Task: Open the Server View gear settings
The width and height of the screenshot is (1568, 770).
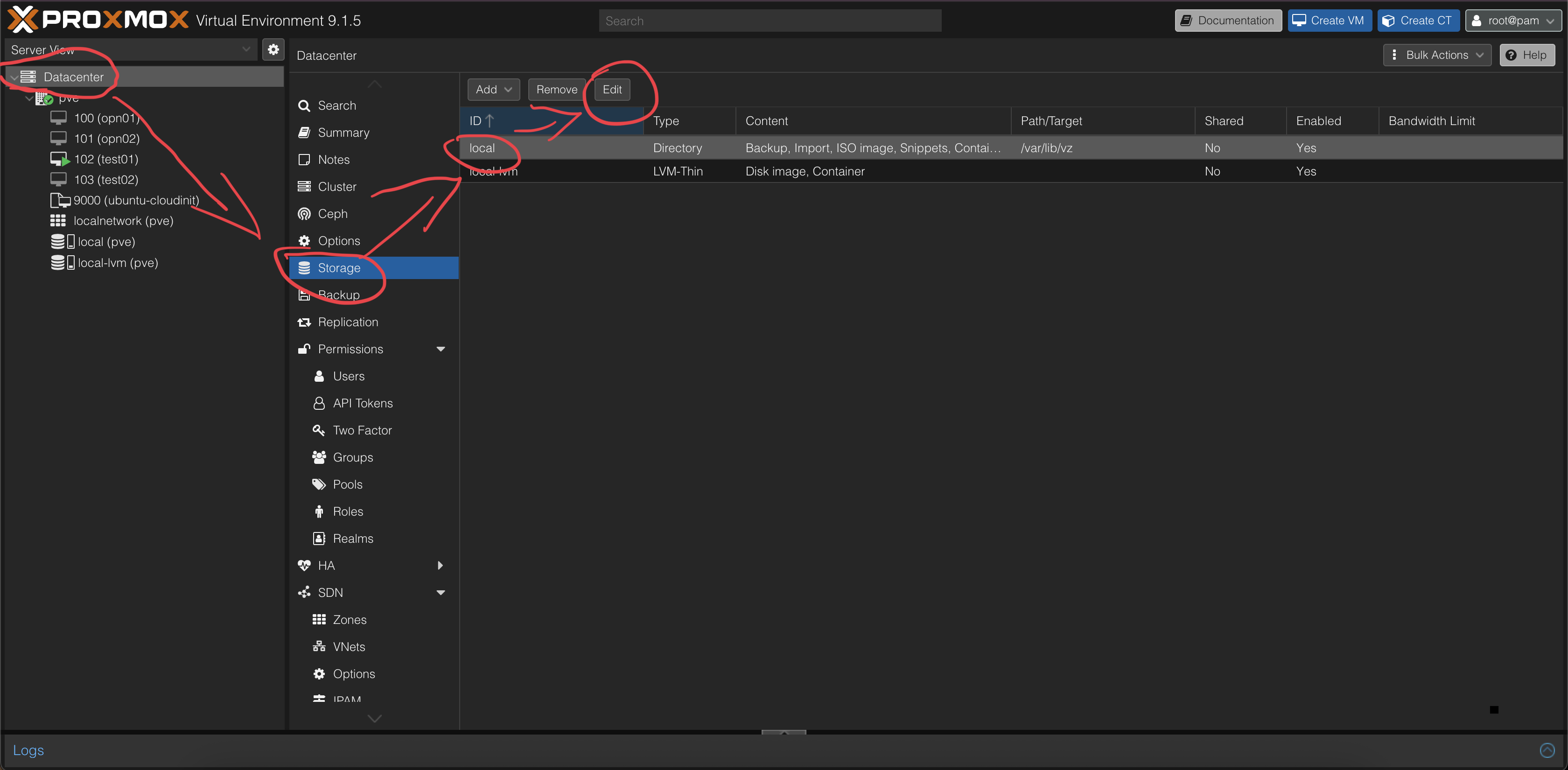Action: 273,50
